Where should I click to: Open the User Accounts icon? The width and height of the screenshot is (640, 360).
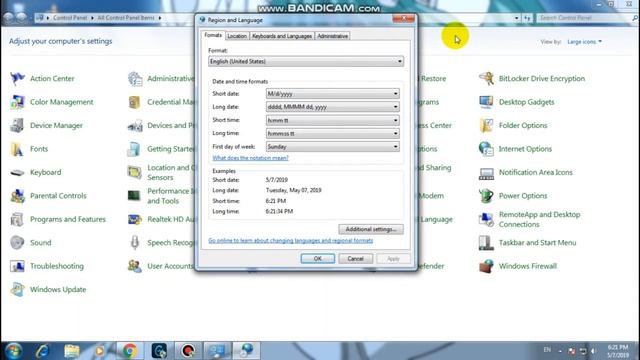click(135, 266)
